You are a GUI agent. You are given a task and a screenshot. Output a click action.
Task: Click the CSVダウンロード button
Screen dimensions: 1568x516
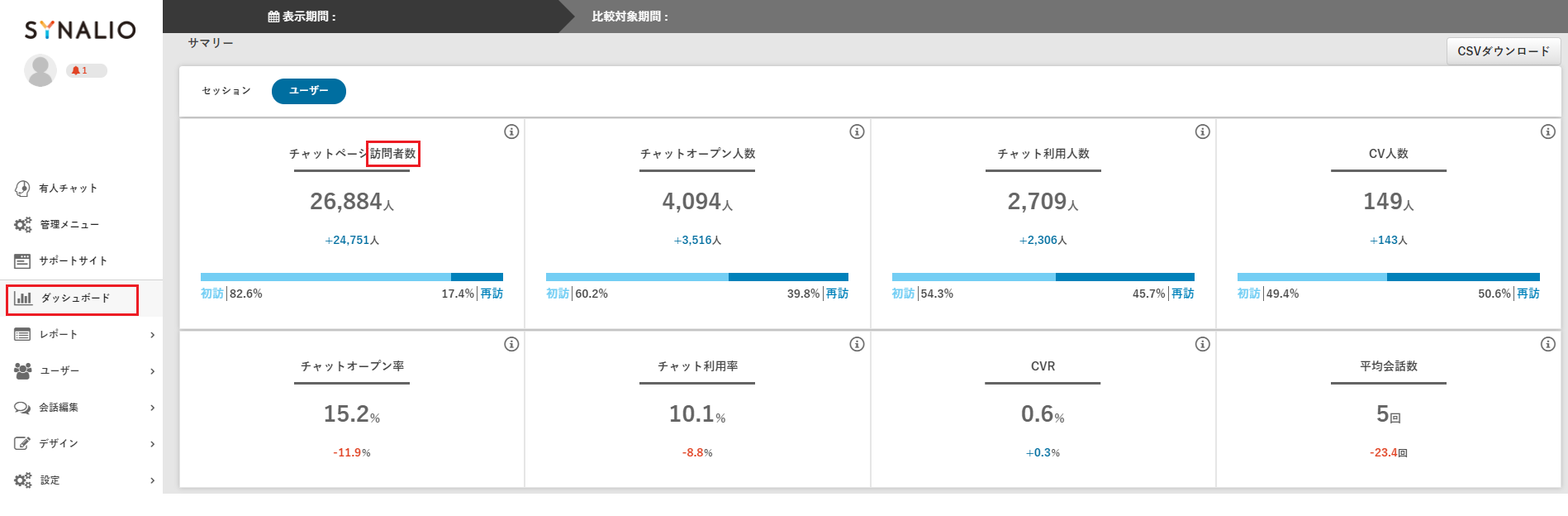coord(1504,51)
